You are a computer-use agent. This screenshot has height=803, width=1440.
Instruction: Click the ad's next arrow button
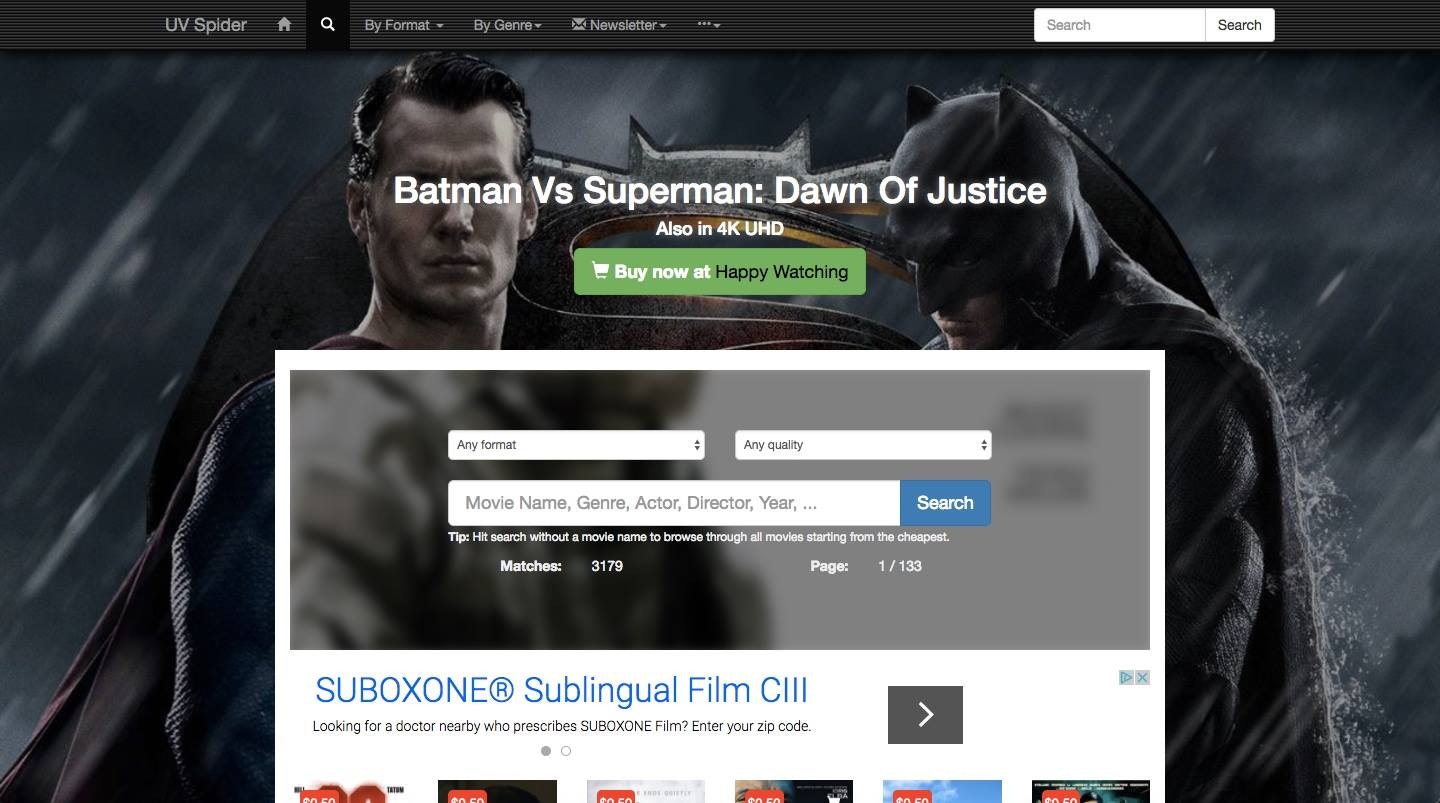[925, 714]
